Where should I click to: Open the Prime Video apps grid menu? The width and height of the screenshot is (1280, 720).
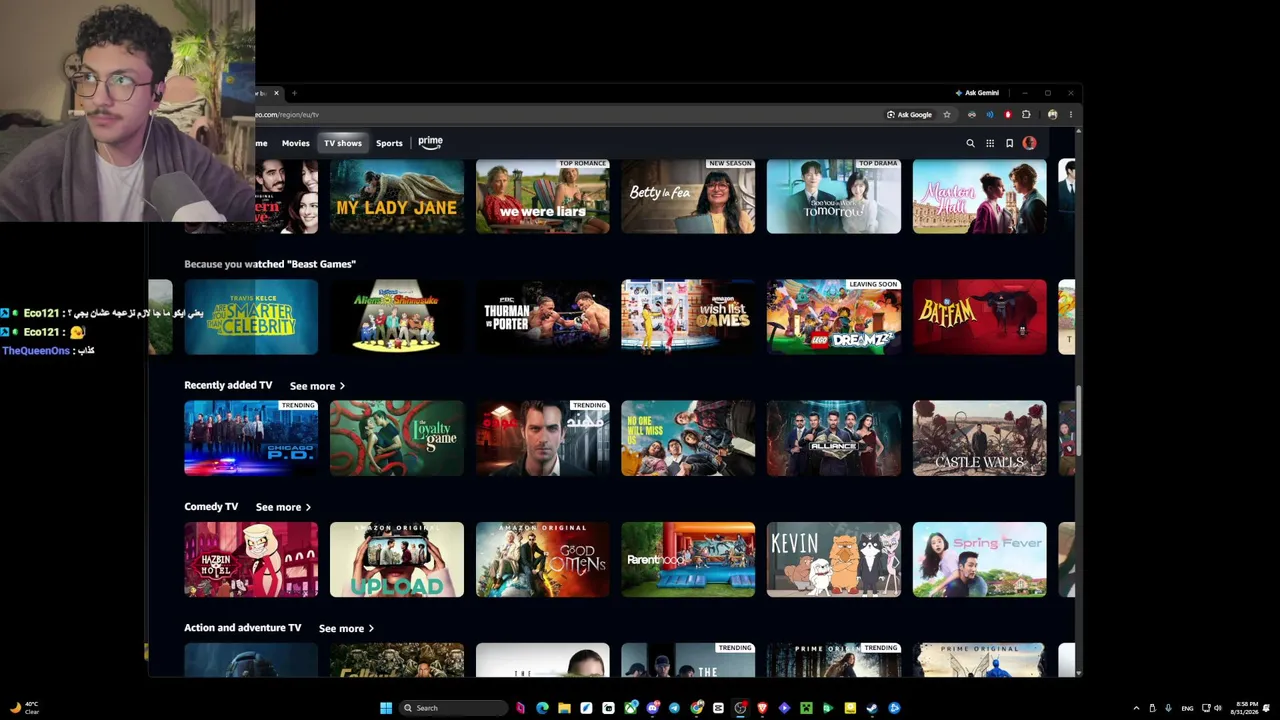pyautogui.click(x=990, y=143)
